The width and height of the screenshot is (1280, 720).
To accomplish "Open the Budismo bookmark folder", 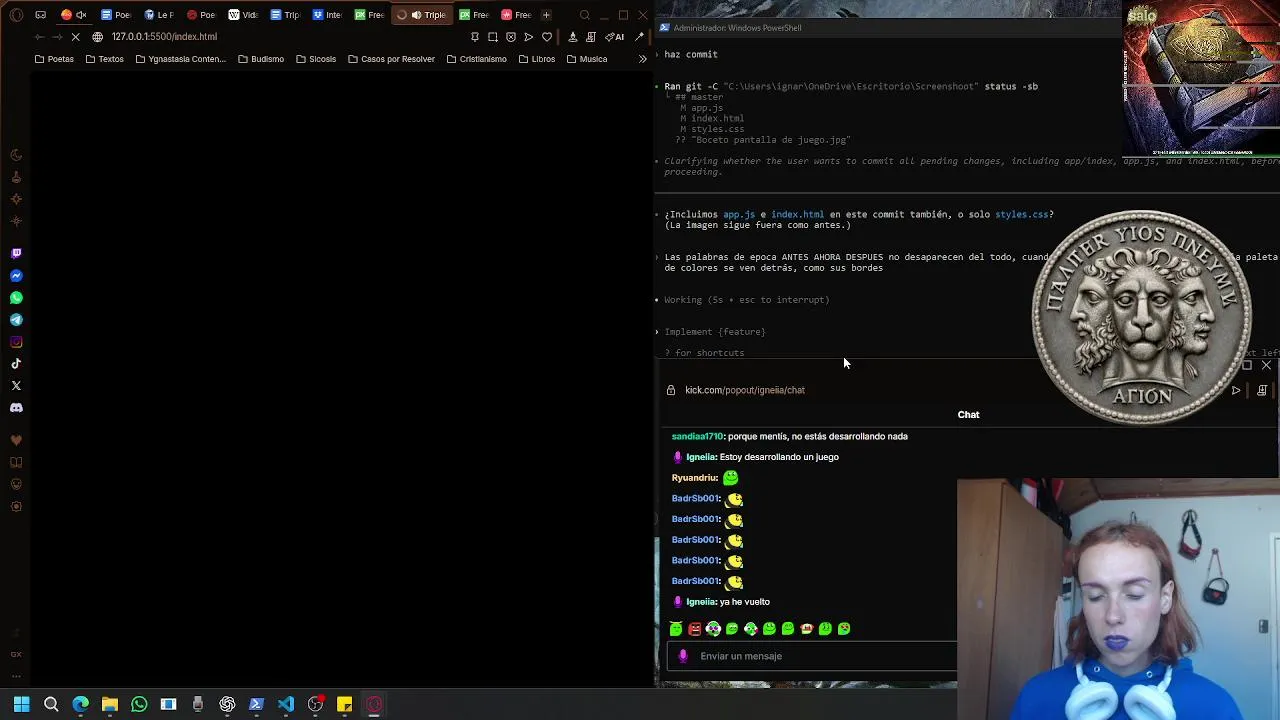I will 261,59.
